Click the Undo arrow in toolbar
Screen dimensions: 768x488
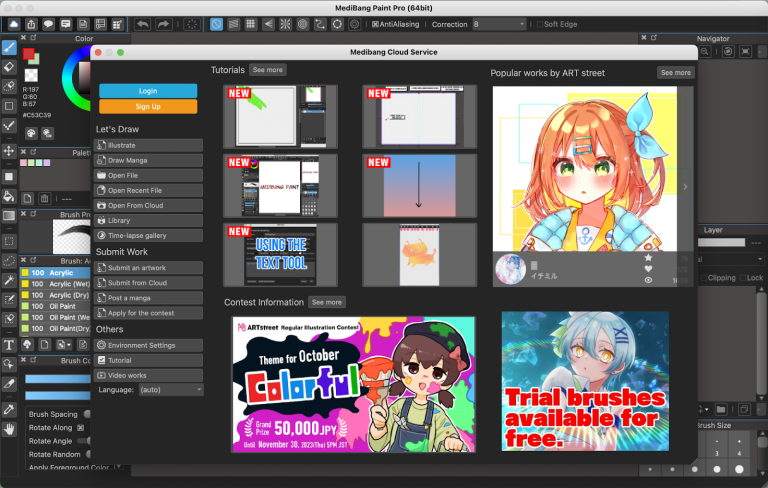point(143,24)
